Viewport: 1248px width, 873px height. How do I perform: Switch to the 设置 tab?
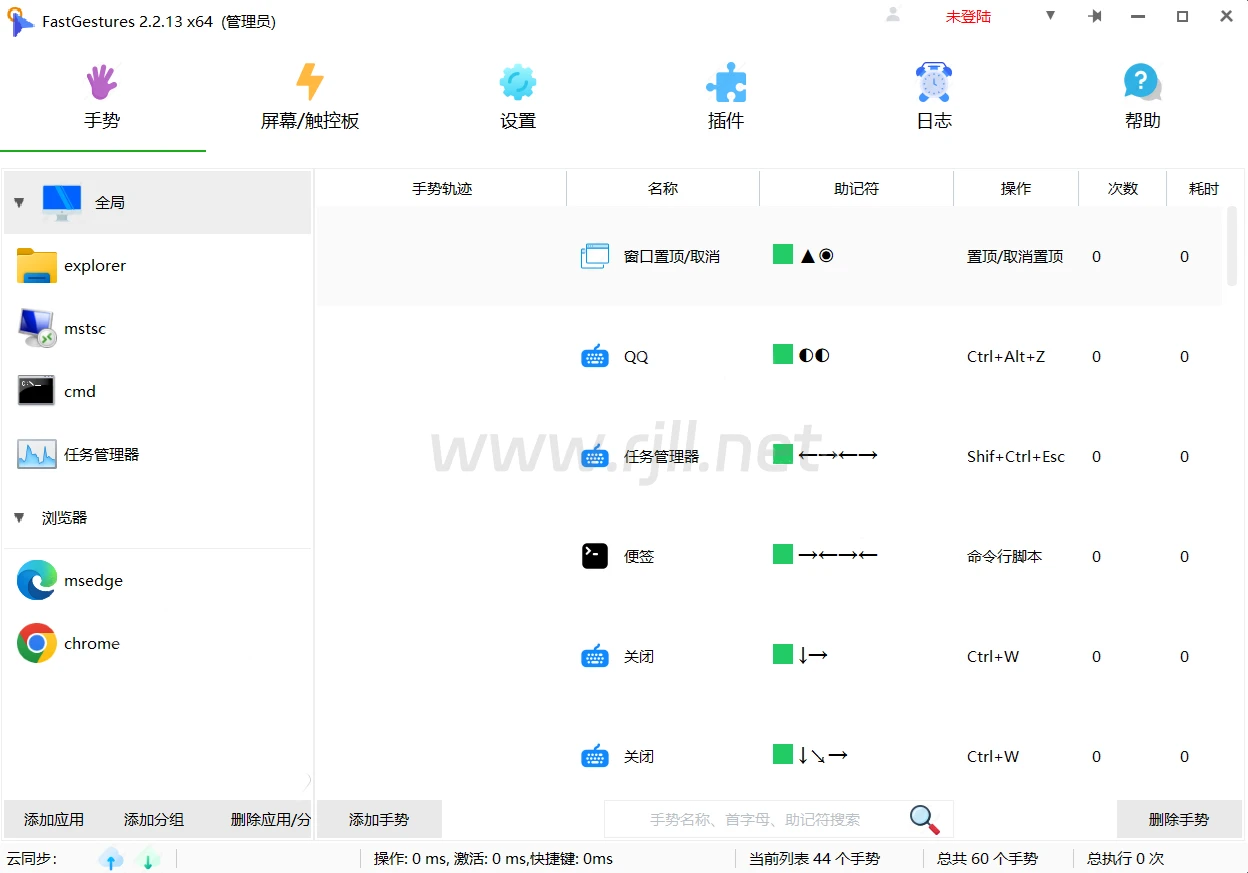coord(518,97)
